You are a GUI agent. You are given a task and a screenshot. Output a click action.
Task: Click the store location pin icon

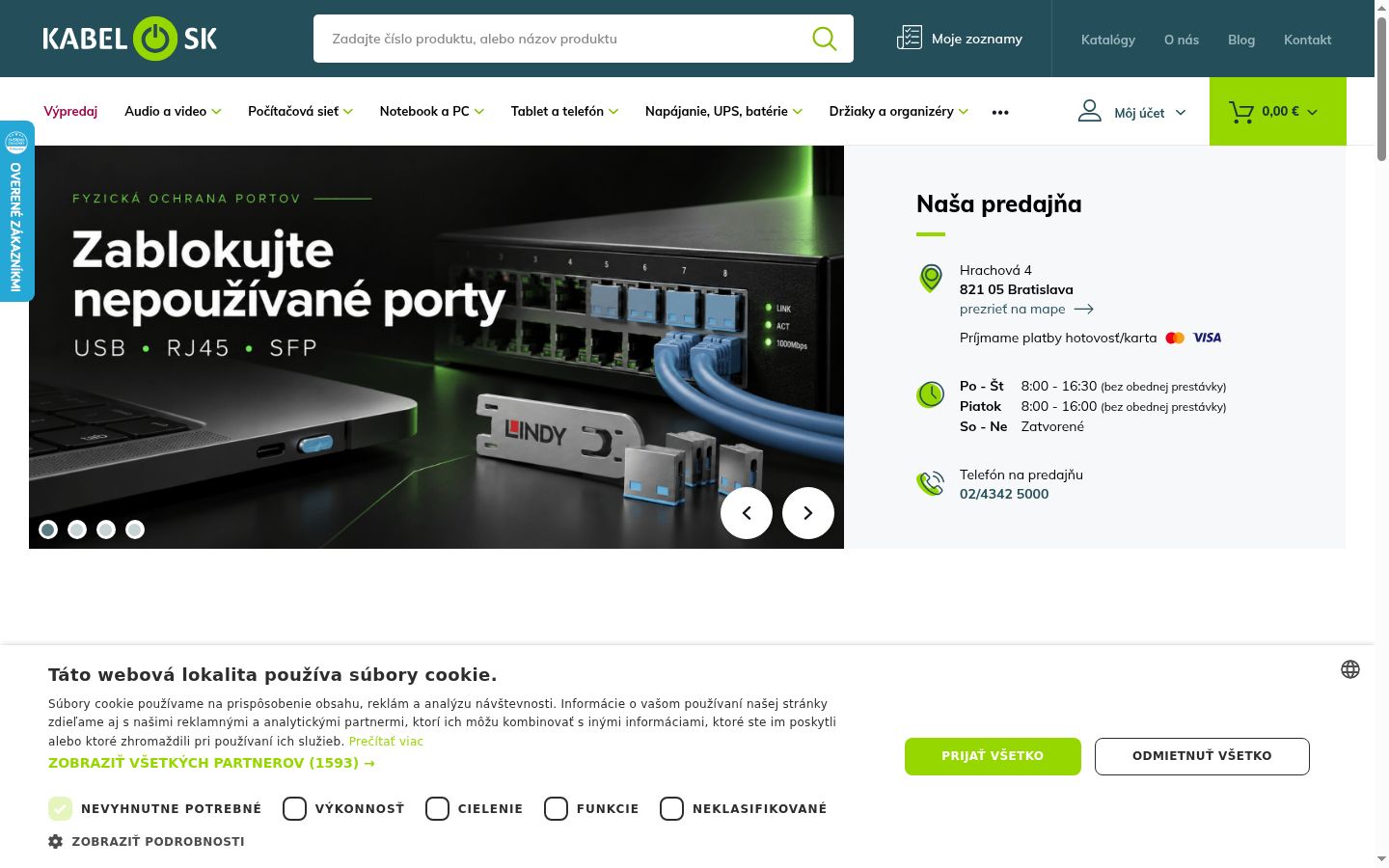point(931,279)
